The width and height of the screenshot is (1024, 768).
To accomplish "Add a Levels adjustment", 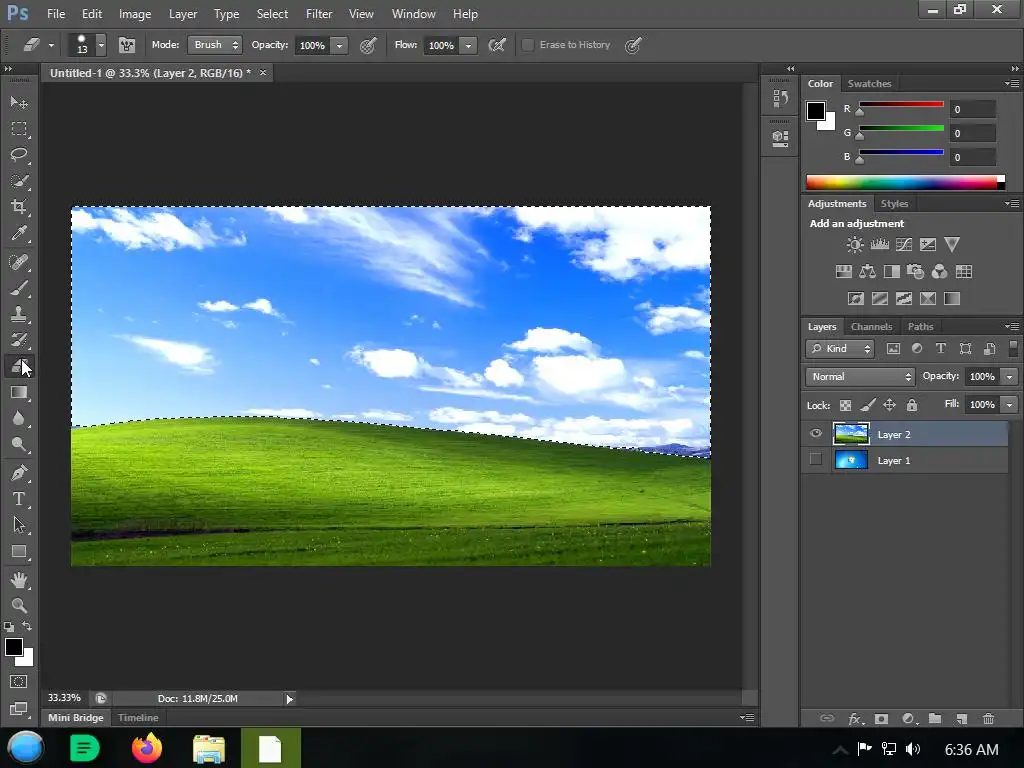I will (880, 245).
